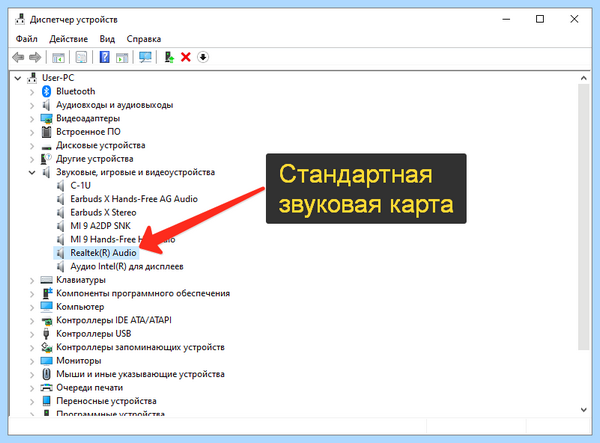Image resolution: width=600 pixels, height=443 pixels.
Task: Collapse Звуковые, игровые и видеоустройства
Action: pos(32,173)
